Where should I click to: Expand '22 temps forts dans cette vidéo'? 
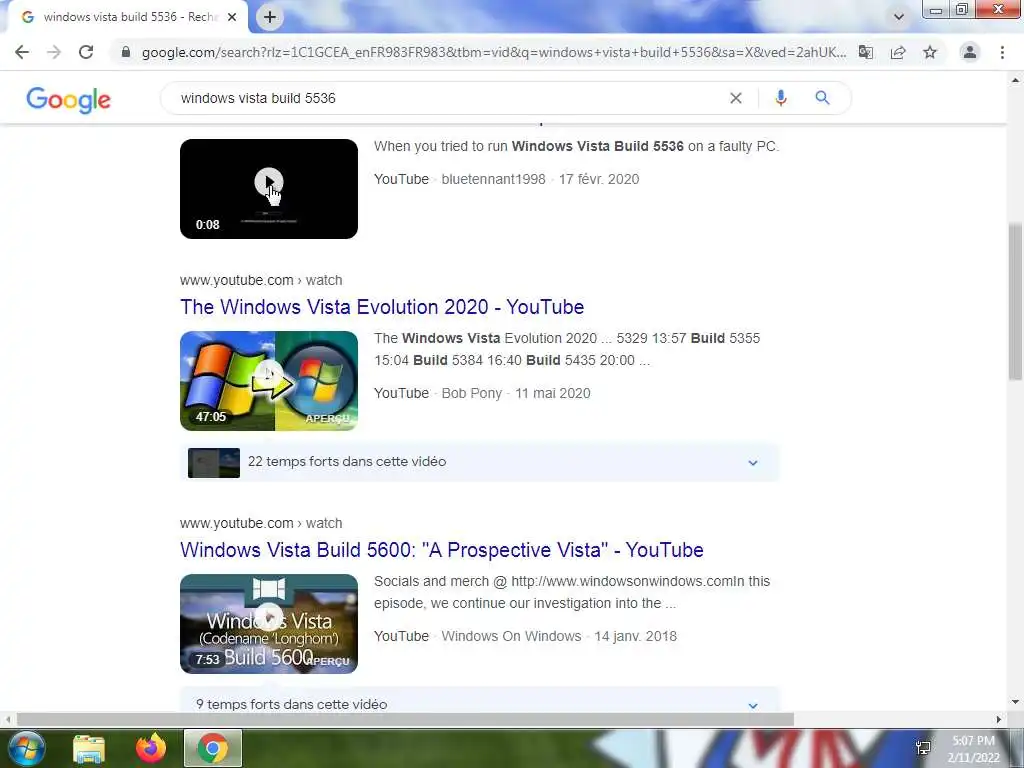pos(480,462)
